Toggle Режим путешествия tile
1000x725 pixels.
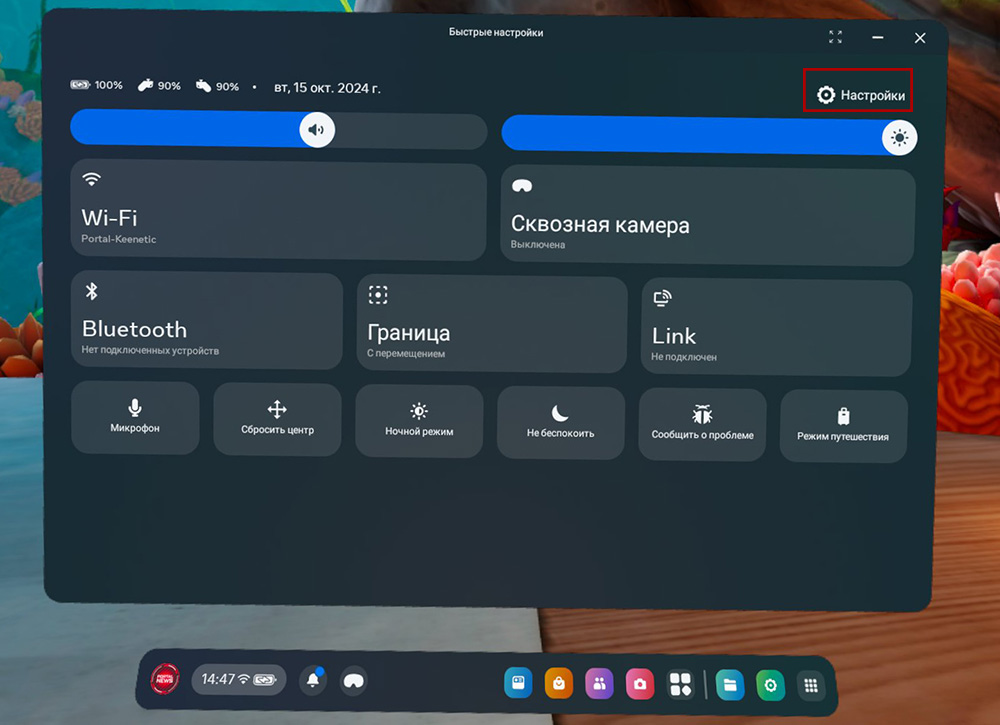(843, 425)
